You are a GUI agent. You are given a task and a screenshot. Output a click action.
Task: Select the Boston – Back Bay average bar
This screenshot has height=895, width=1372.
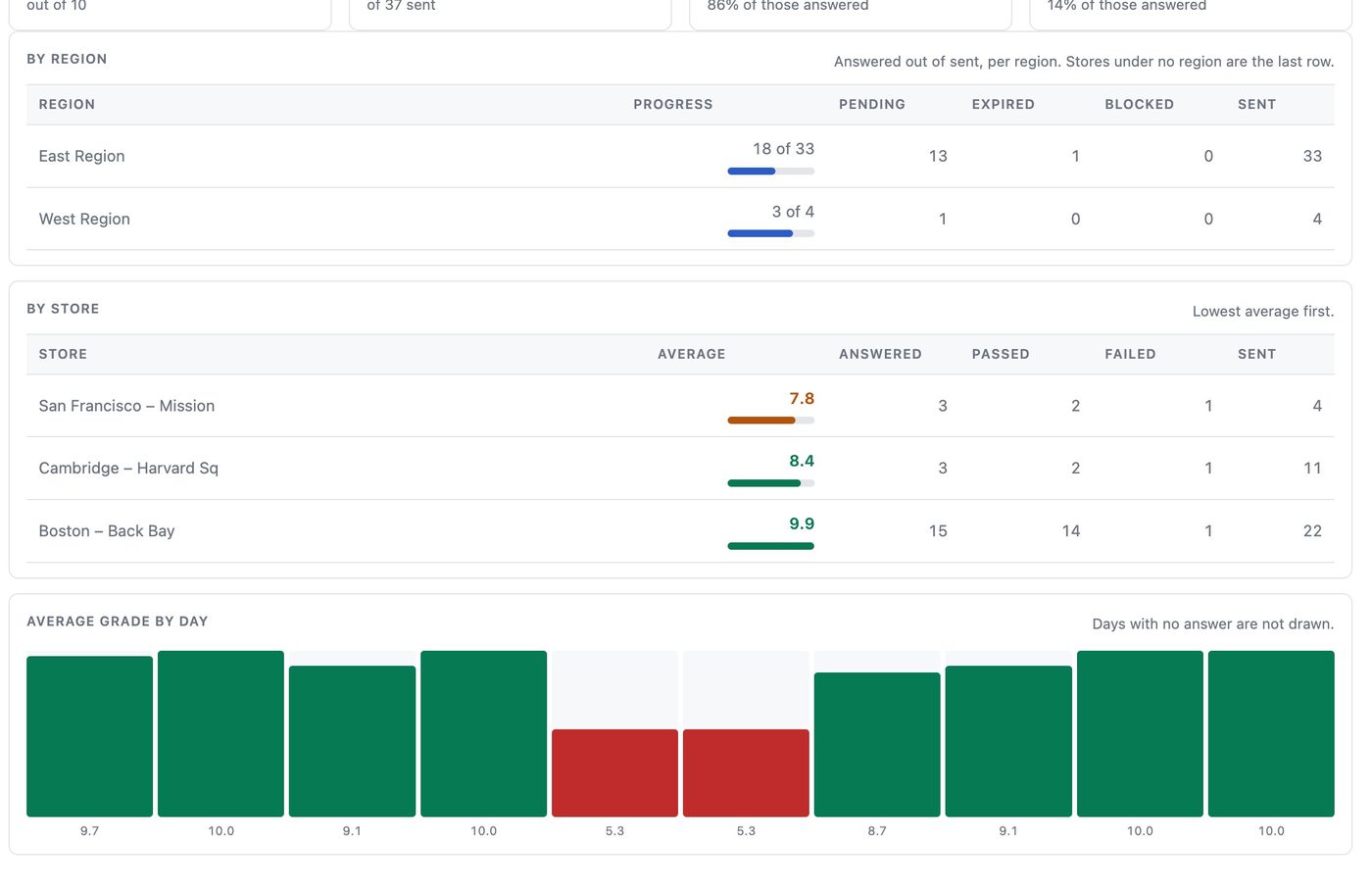pyautogui.click(x=770, y=546)
